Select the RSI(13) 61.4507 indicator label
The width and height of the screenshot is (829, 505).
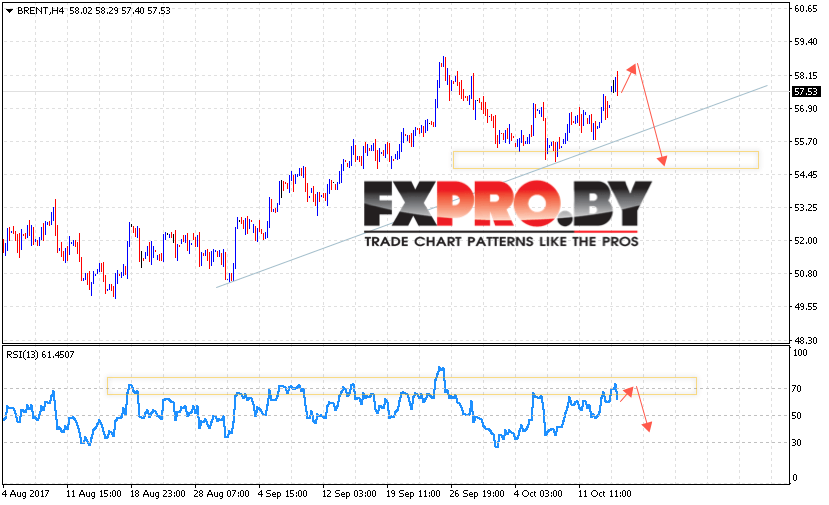click(40, 355)
